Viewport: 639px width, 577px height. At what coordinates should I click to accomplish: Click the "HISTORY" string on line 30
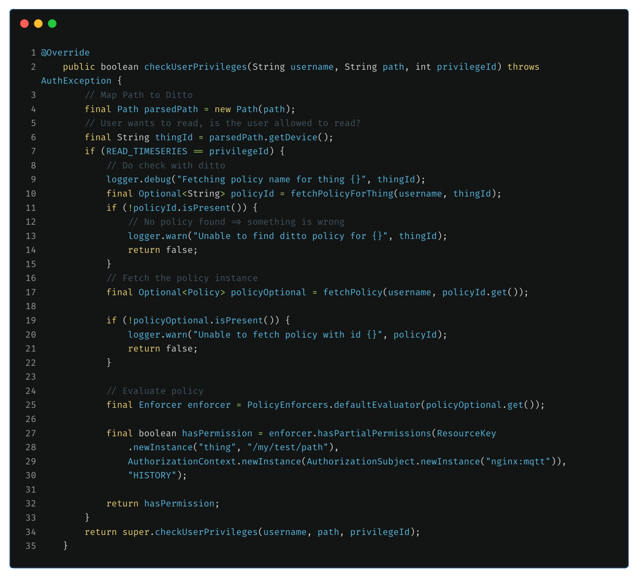pos(152,476)
